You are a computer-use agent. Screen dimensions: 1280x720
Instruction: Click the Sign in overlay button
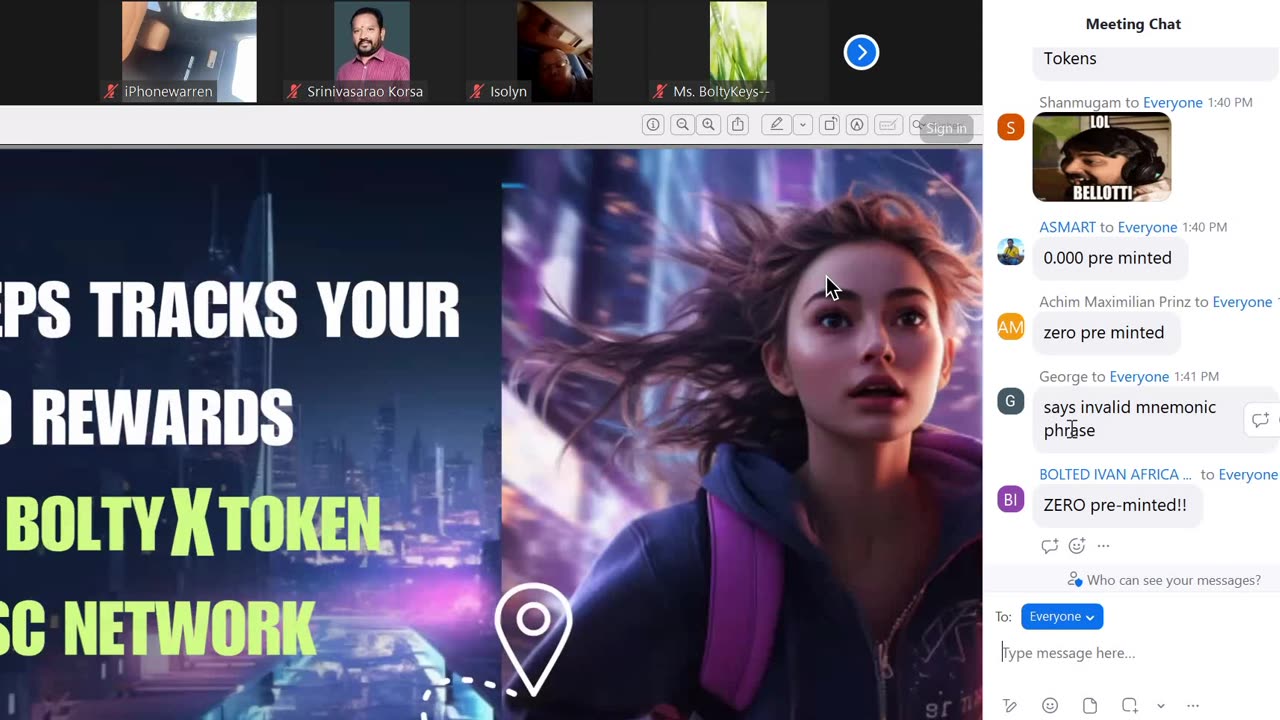[x=946, y=128]
